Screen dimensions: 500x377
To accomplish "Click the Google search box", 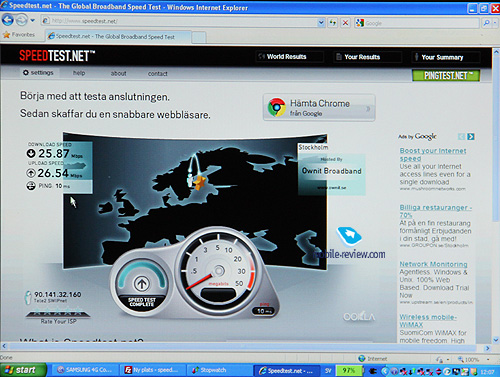I will (417, 23).
